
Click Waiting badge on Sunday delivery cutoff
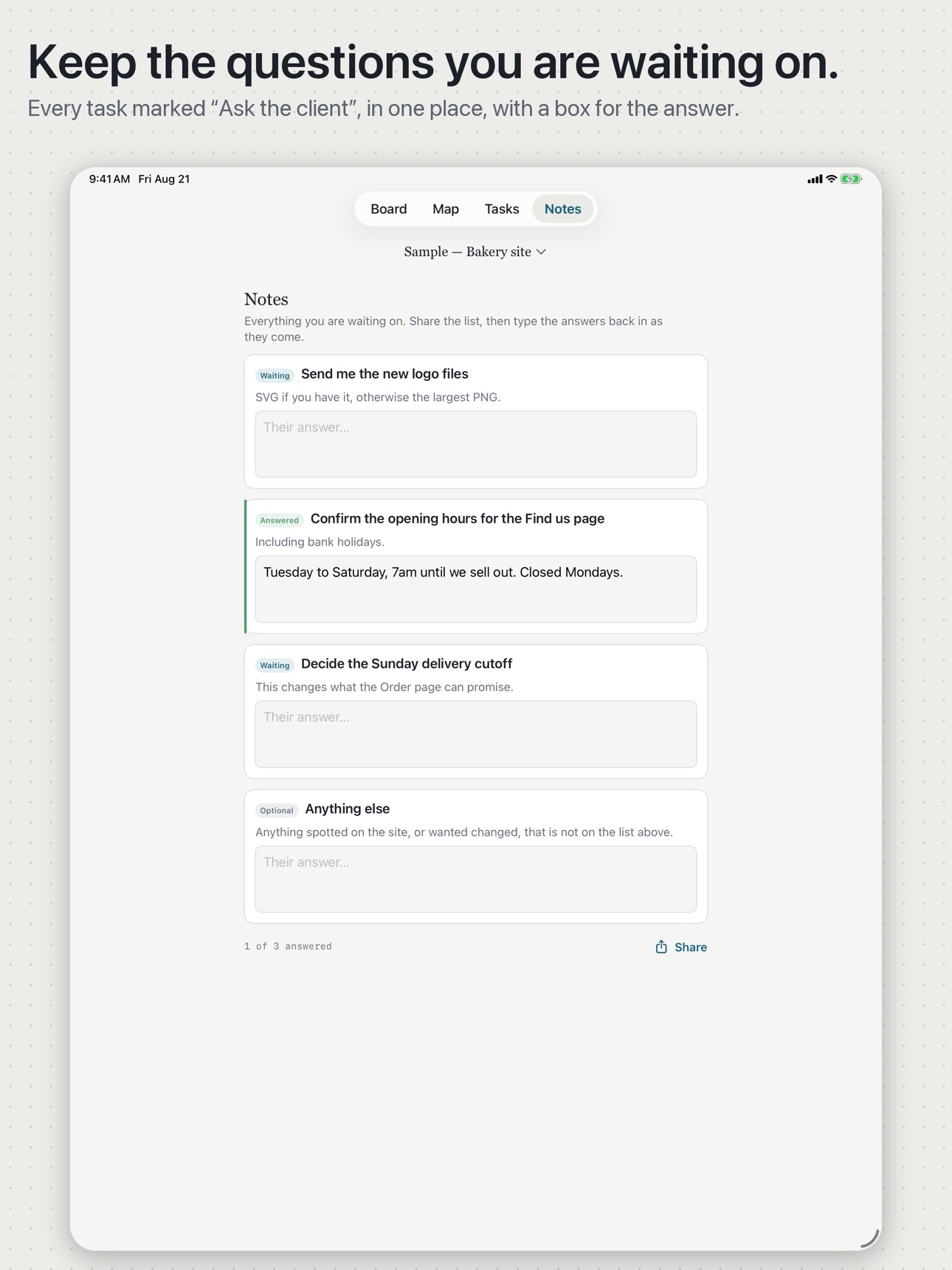click(275, 665)
